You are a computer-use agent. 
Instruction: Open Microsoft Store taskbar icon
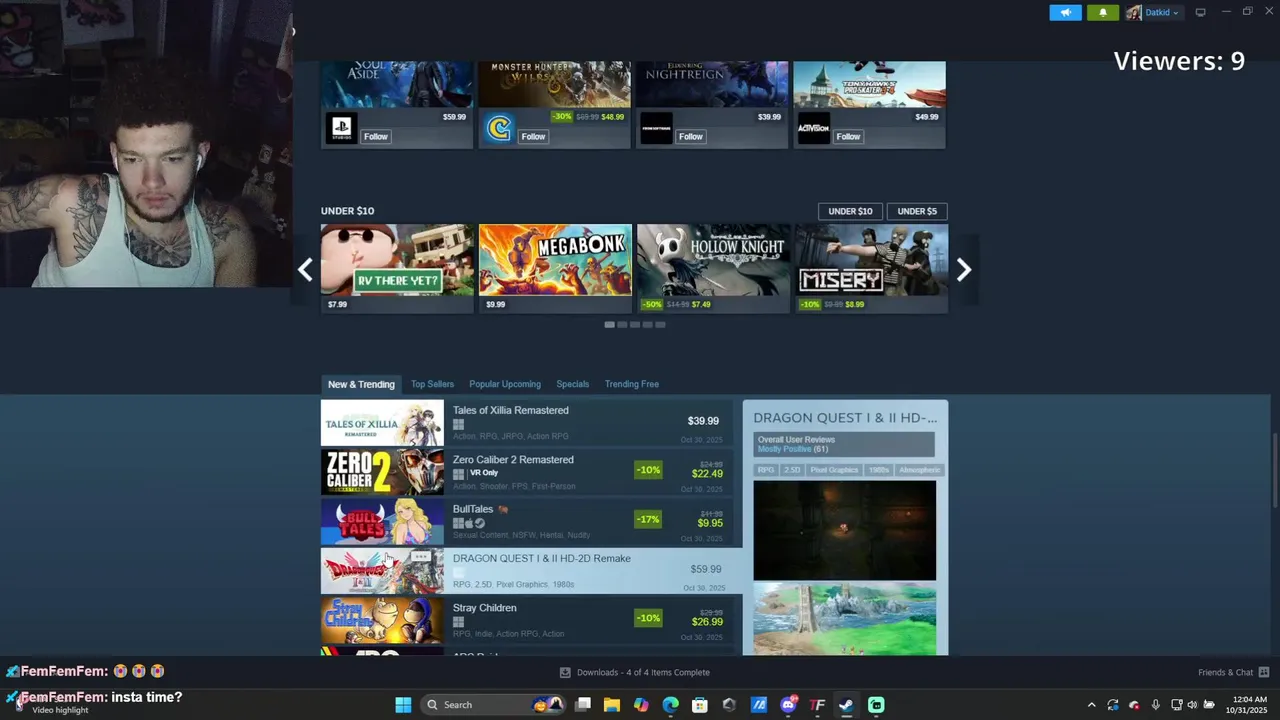click(x=700, y=705)
